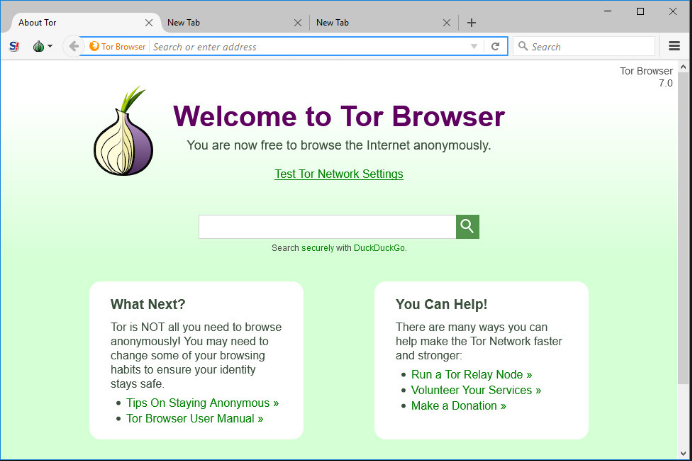
Task: Focus the address bar field
Action: [309, 47]
